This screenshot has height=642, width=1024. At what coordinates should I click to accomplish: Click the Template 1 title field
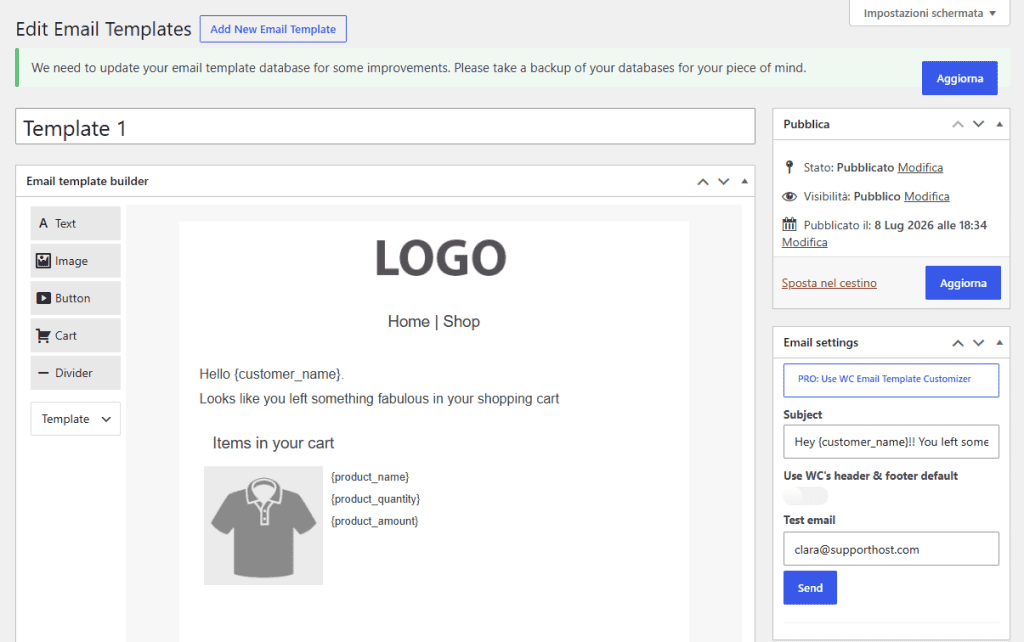[x=385, y=127]
